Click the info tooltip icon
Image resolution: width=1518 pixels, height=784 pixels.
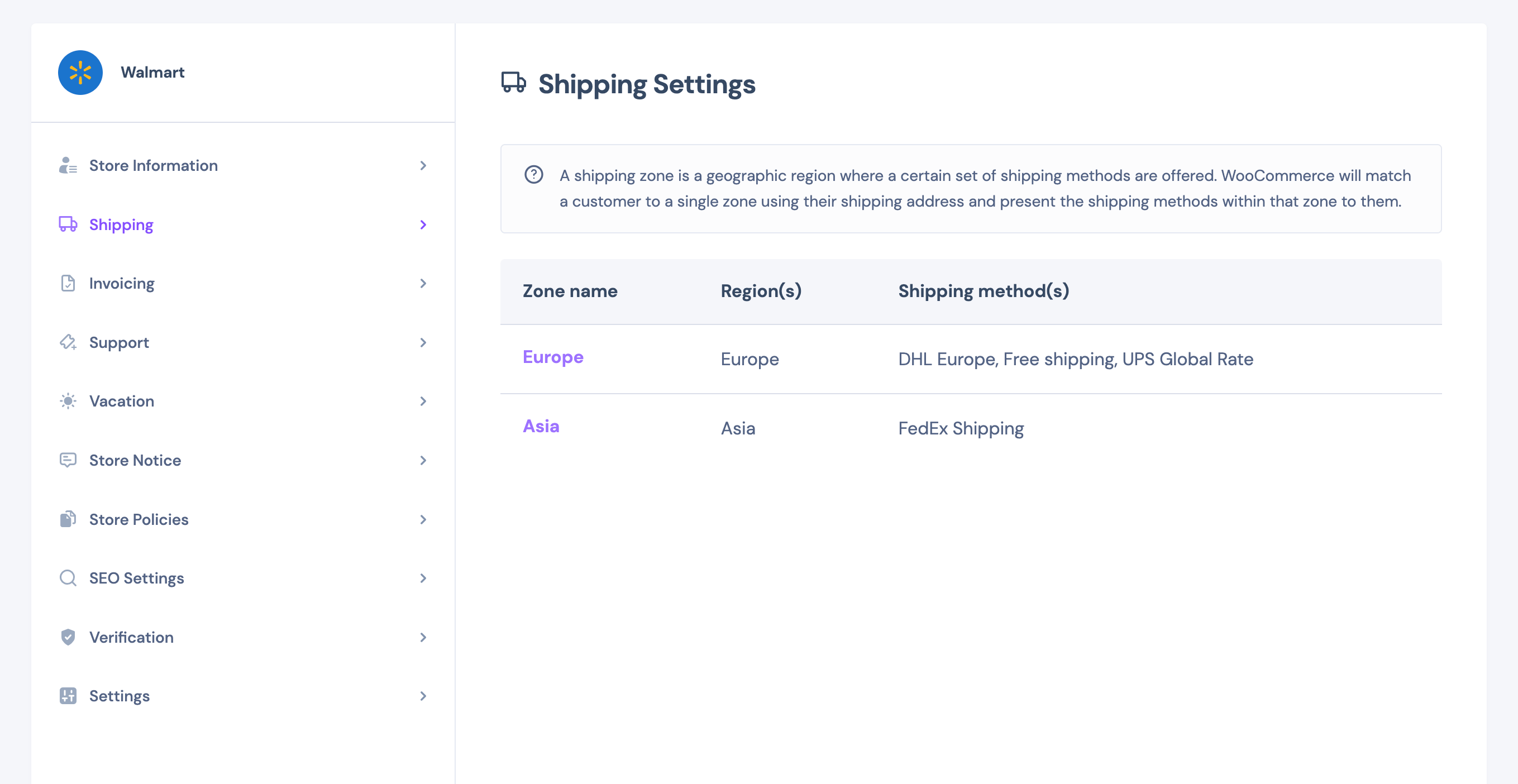pyautogui.click(x=534, y=175)
